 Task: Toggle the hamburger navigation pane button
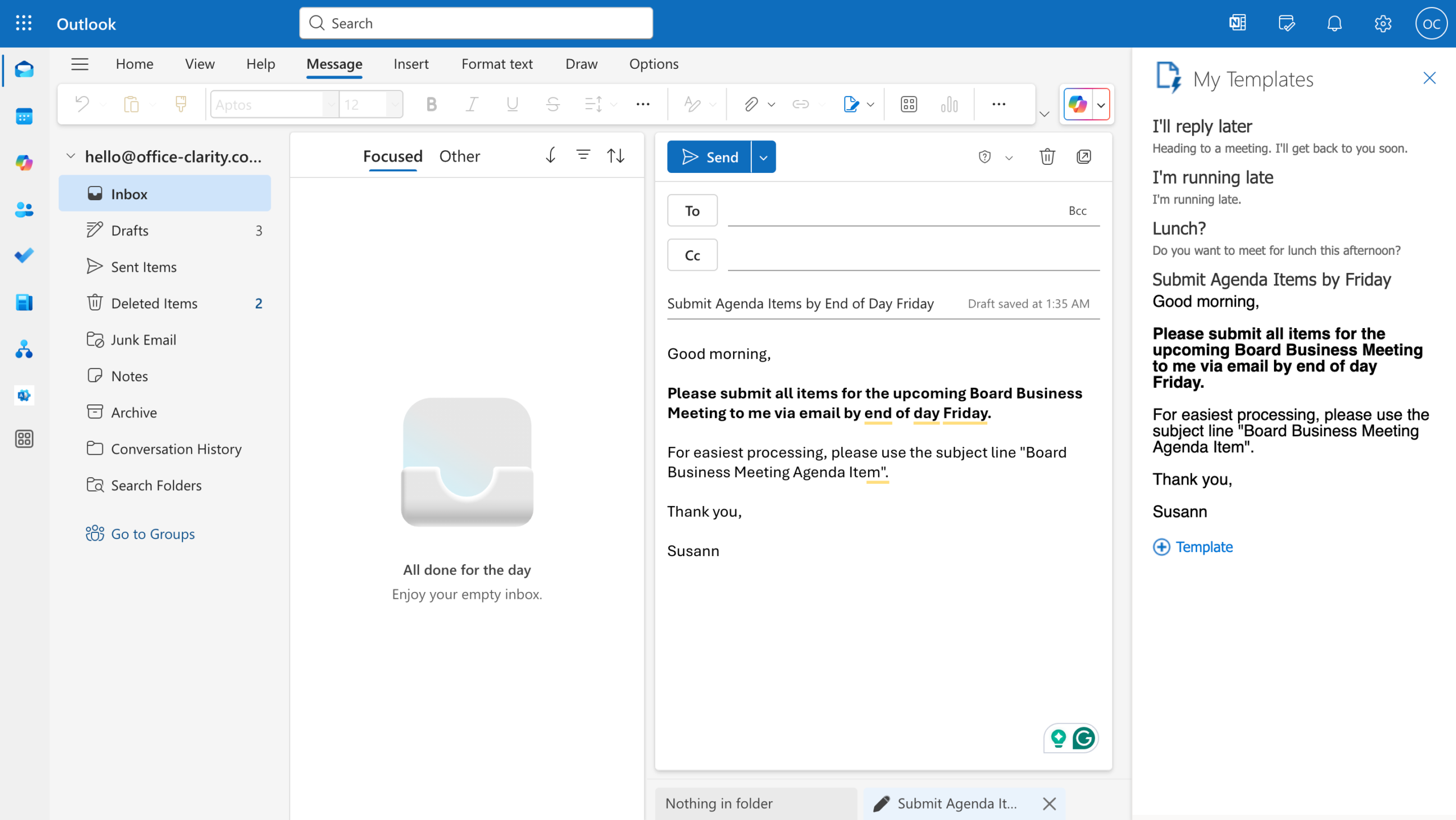[80, 64]
